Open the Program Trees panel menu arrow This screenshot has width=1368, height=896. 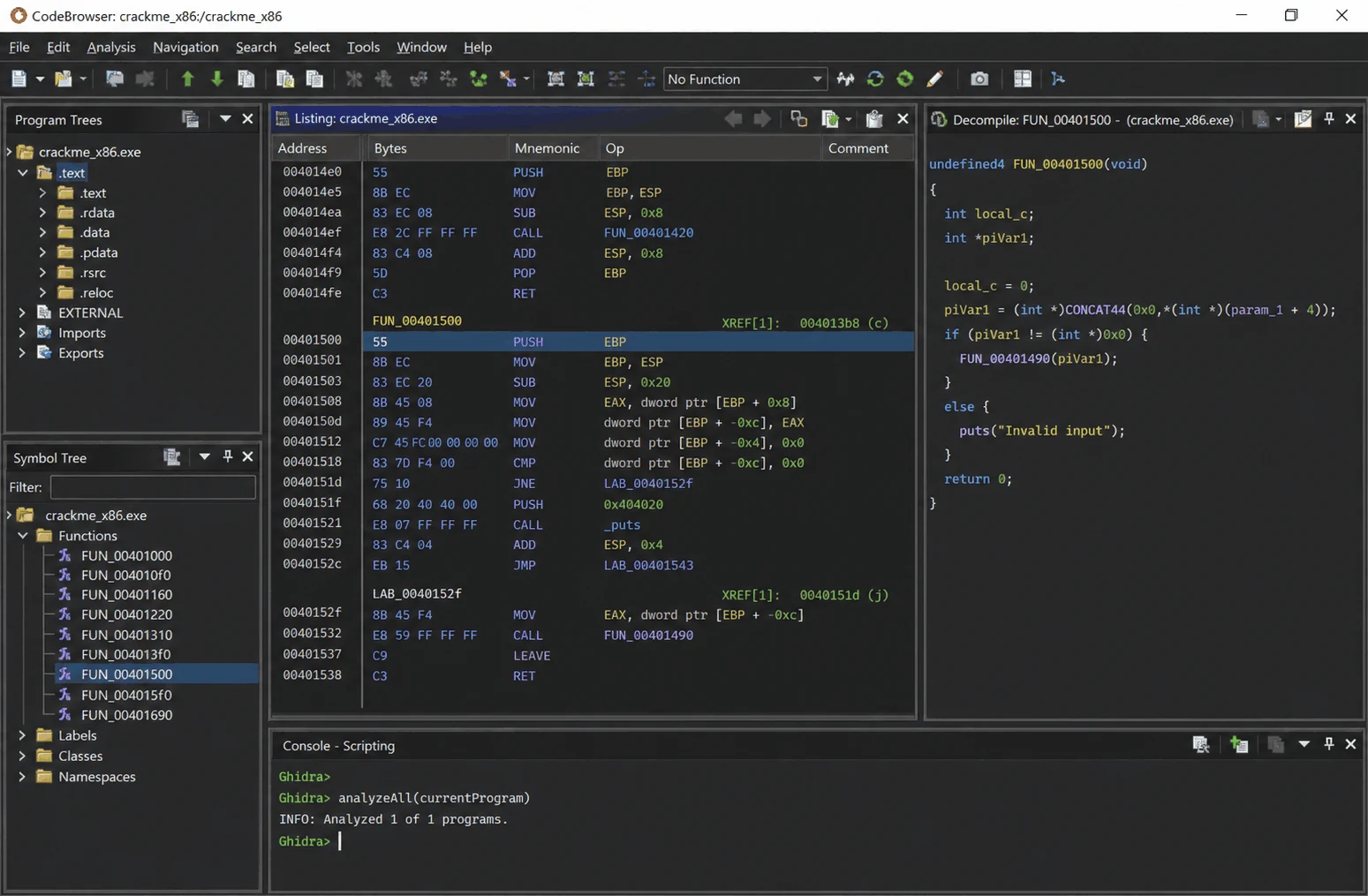[x=225, y=118]
